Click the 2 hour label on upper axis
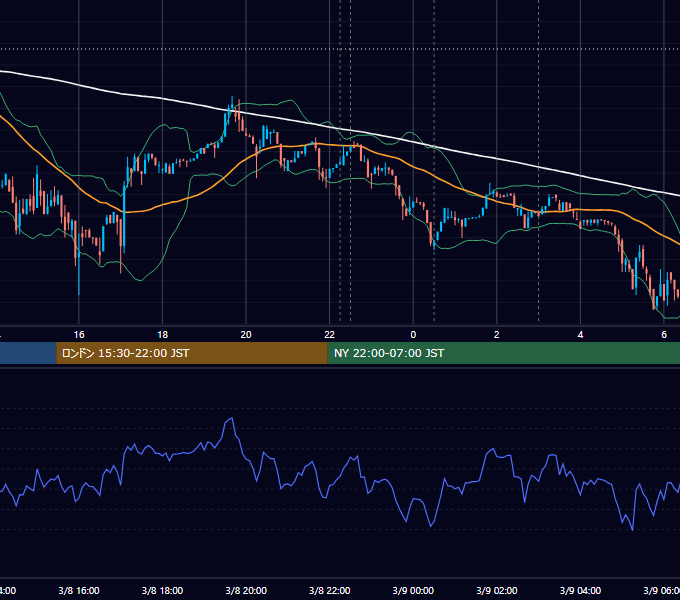The width and height of the screenshot is (680, 600). (497, 335)
